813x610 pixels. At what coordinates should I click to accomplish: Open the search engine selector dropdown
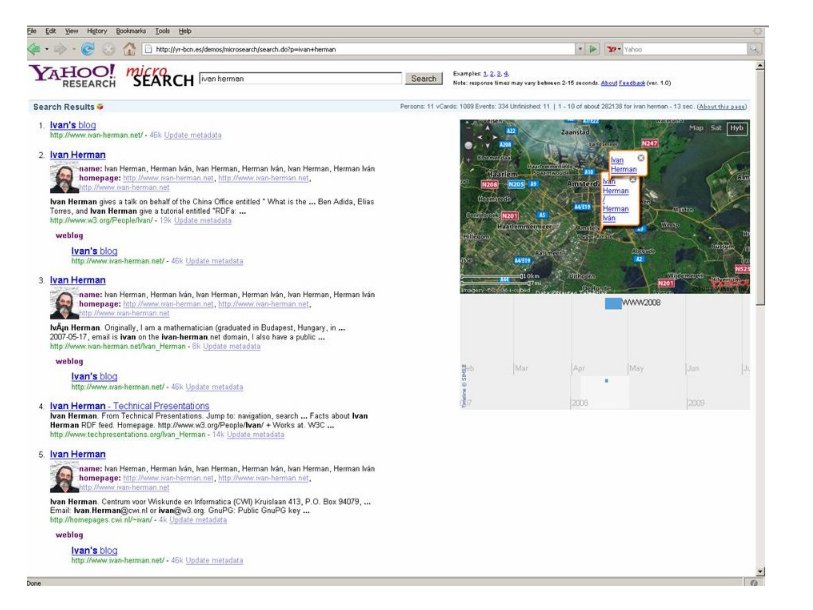tap(620, 49)
